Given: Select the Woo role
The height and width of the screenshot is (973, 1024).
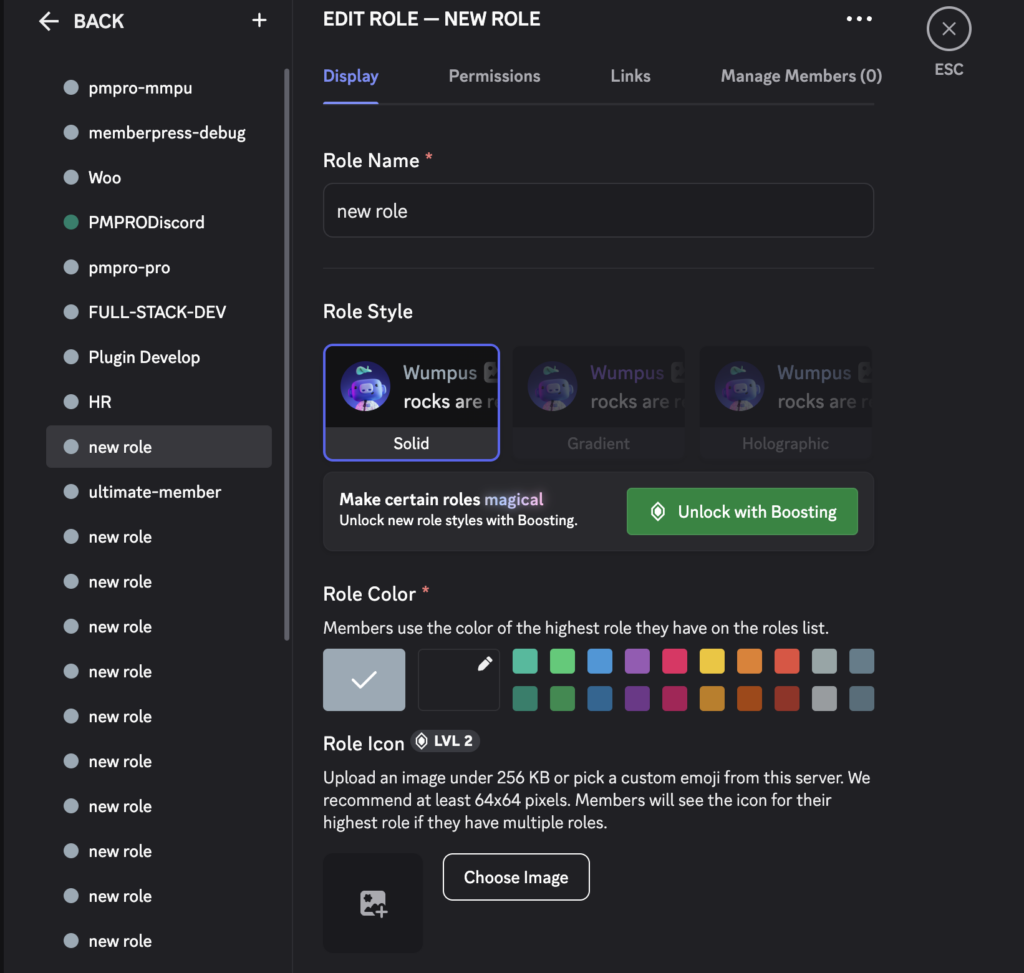Looking at the screenshot, I should click(x=159, y=178).
